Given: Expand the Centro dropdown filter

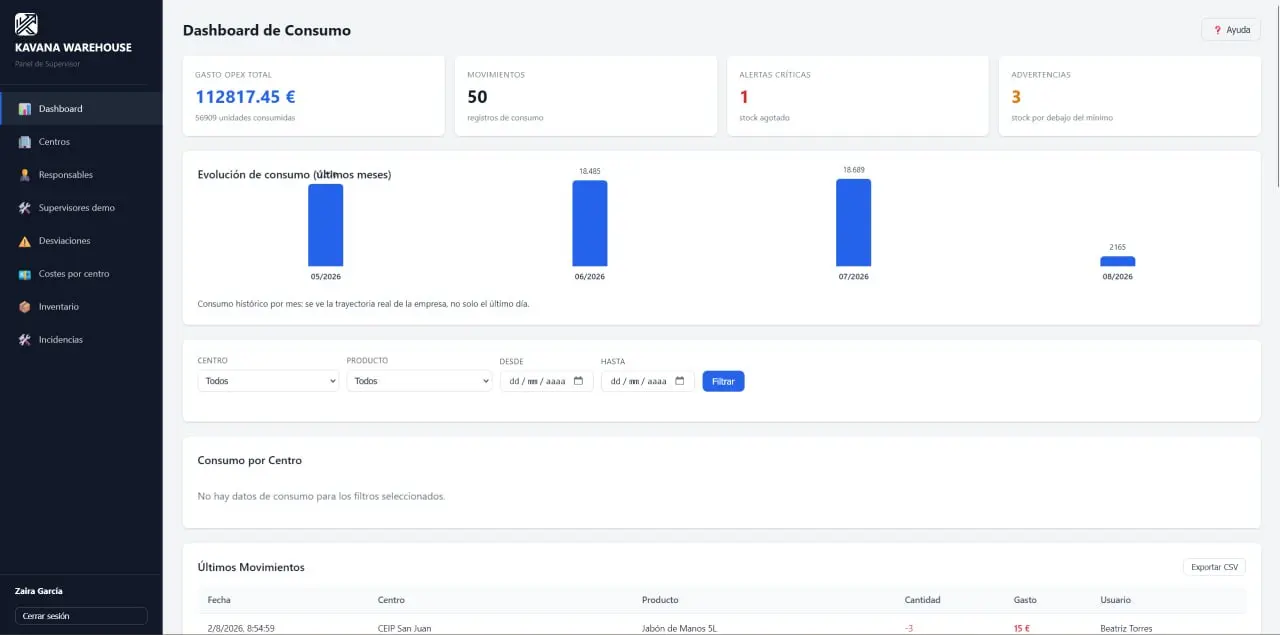Looking at the screenshot, I should 268,381.
